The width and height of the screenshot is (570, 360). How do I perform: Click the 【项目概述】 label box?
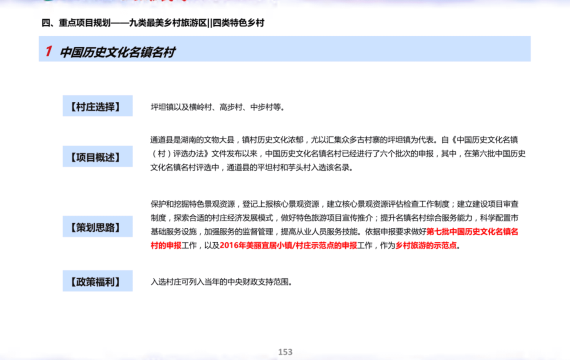97,157
